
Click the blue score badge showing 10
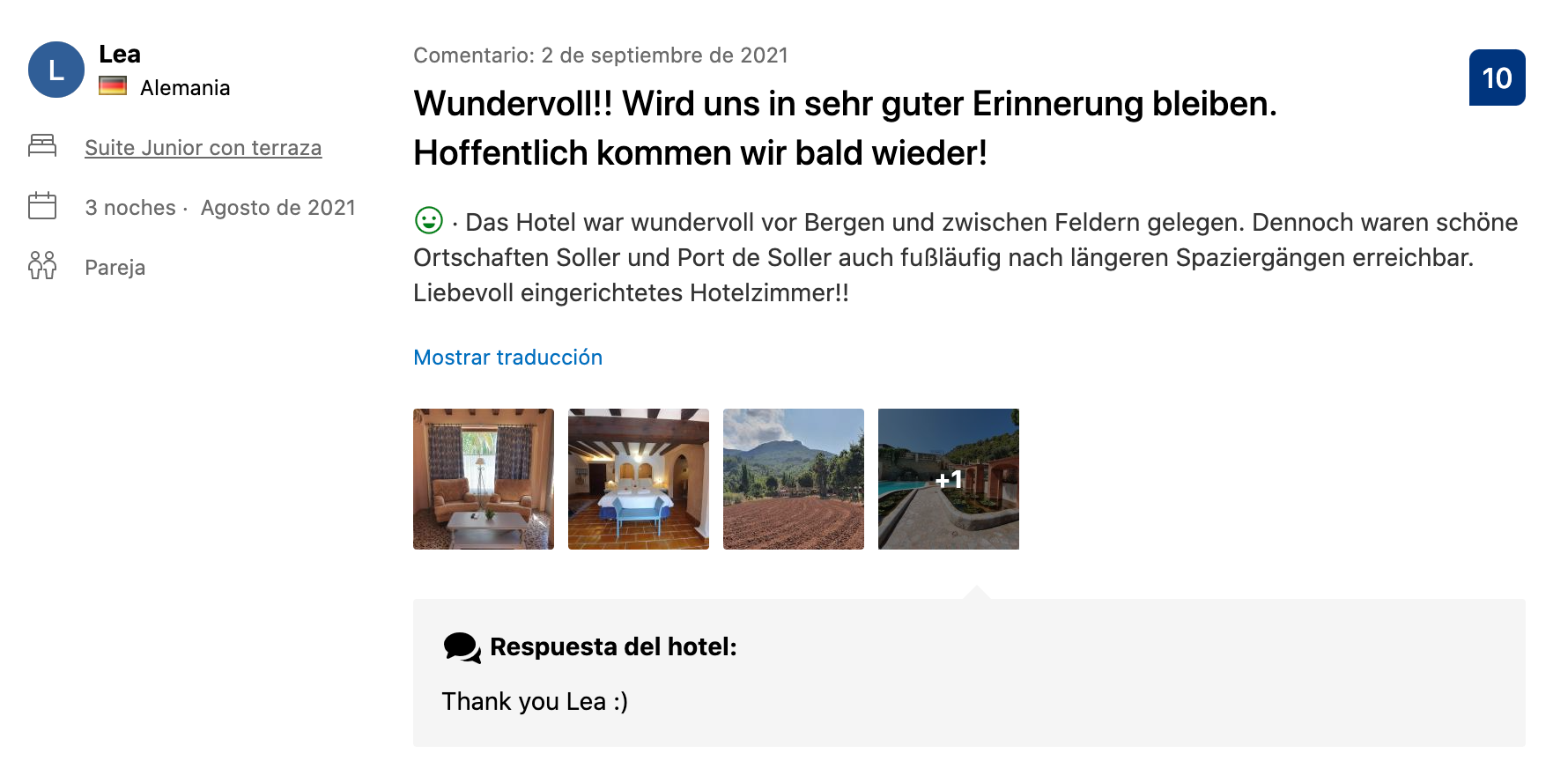[1497, 78]
